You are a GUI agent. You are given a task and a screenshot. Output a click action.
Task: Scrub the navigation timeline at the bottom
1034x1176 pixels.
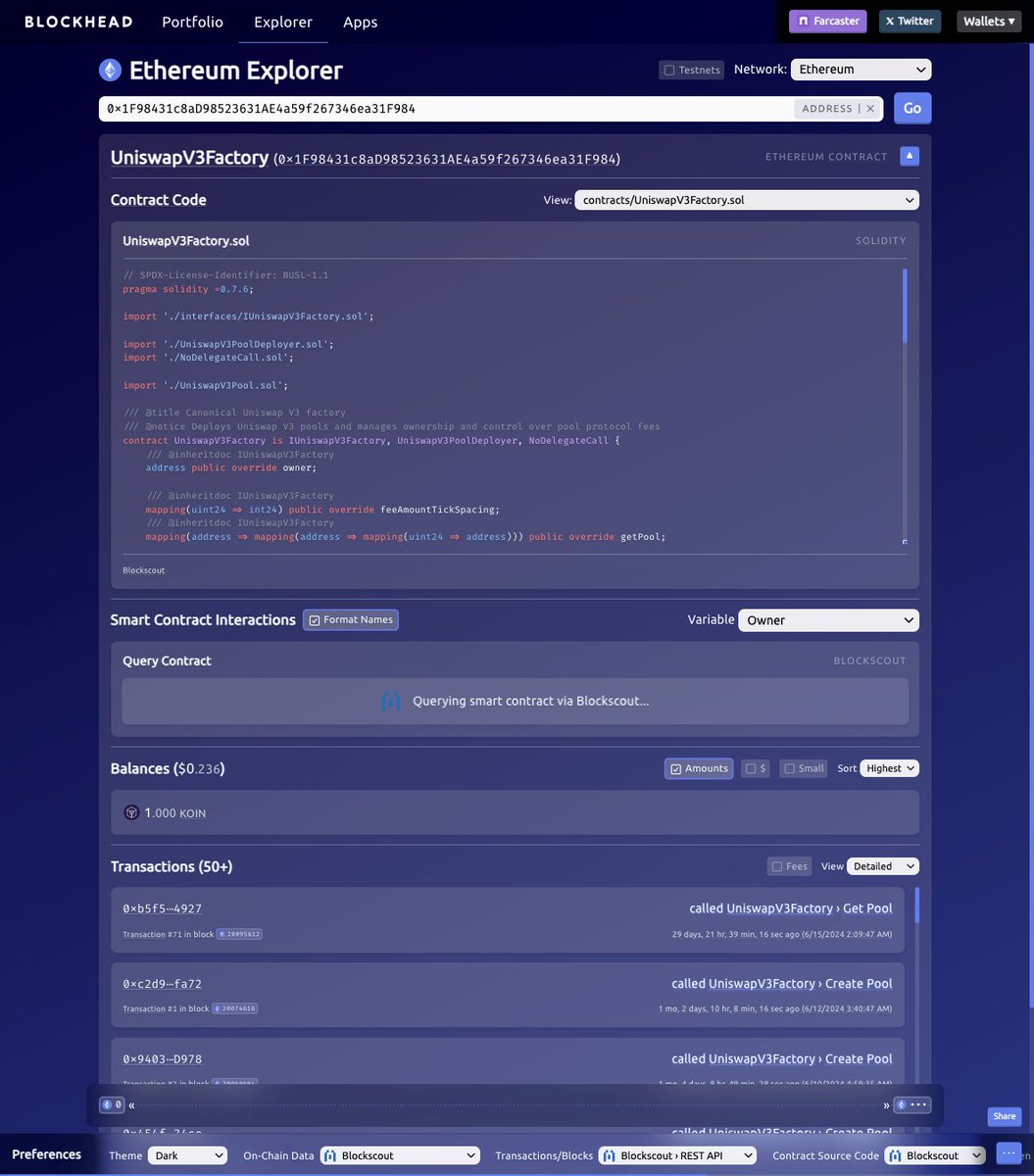tap(510, 1104)
